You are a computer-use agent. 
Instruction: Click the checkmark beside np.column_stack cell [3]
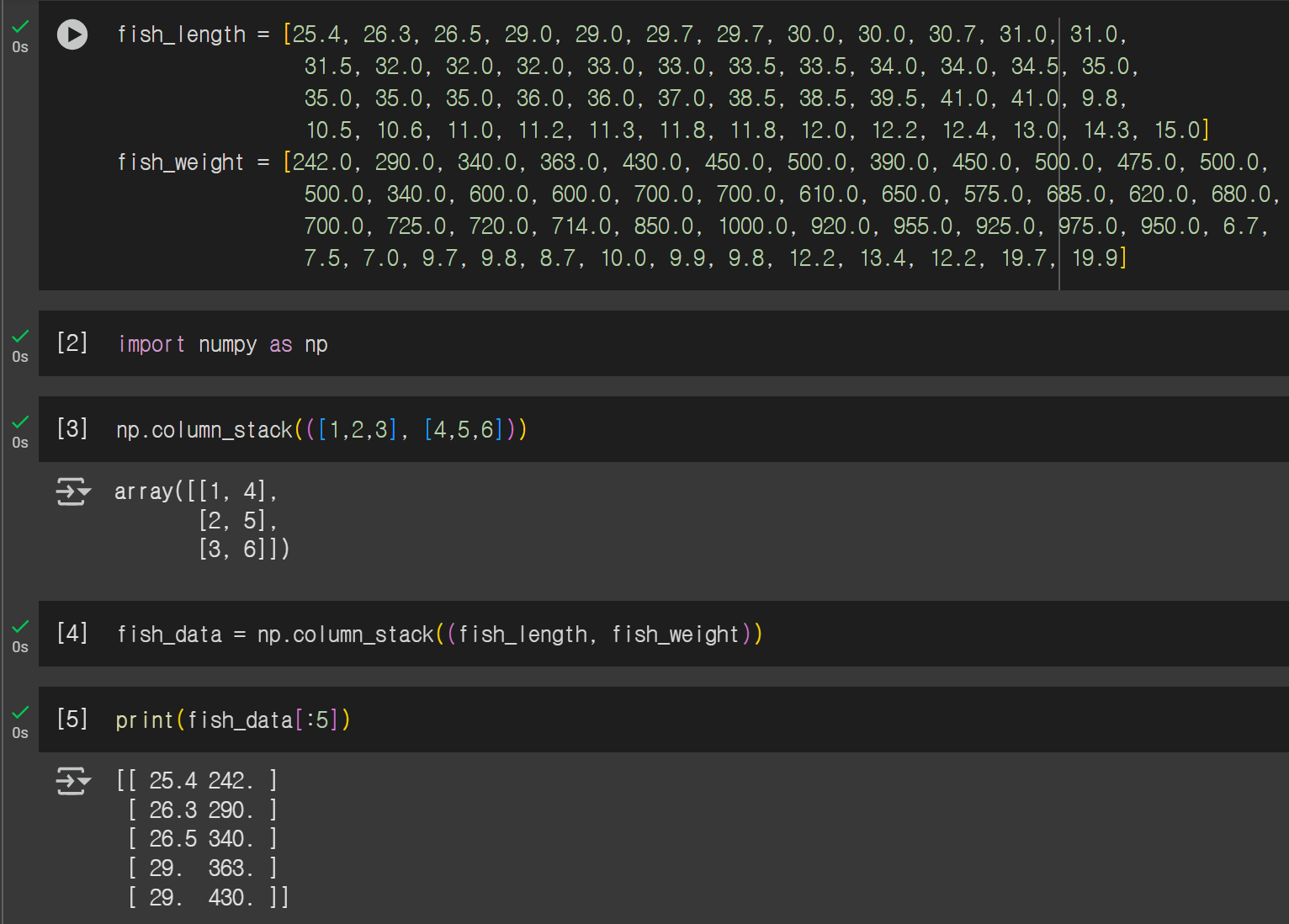tap(20, 422)
